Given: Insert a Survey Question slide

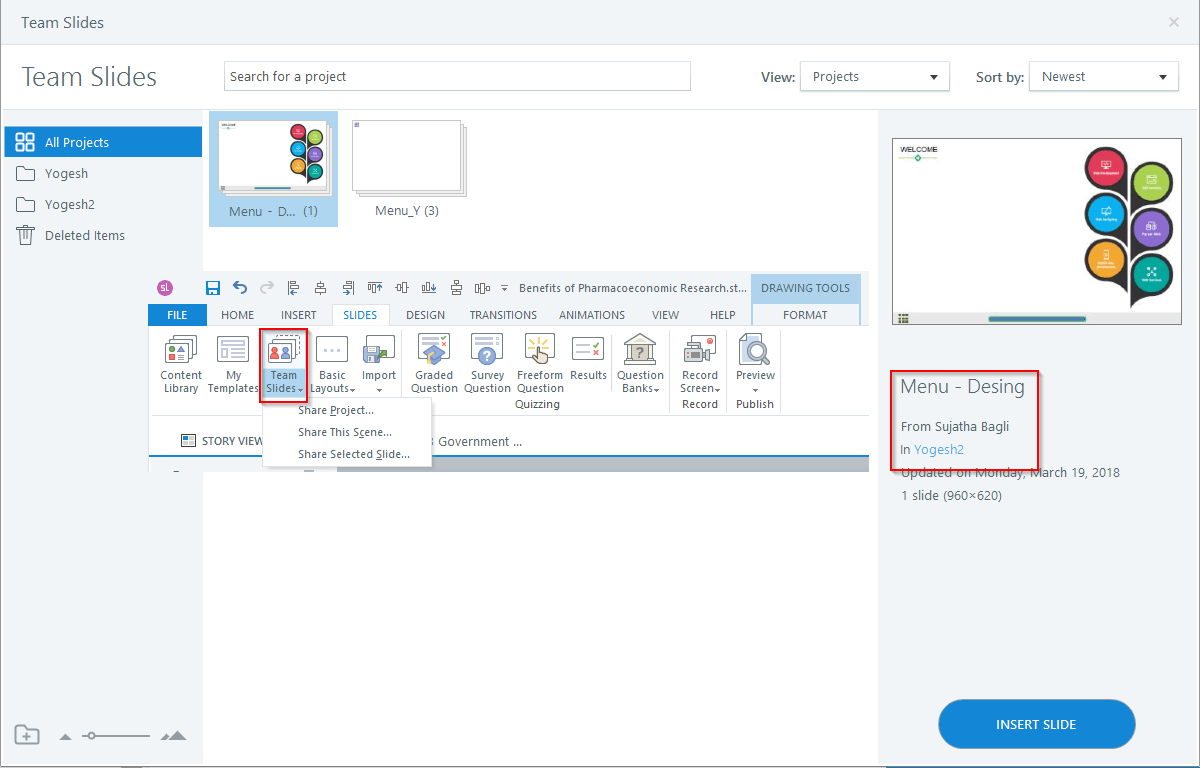Looking at the screenshot, I should pyautogui.click(x=487, y=364).
